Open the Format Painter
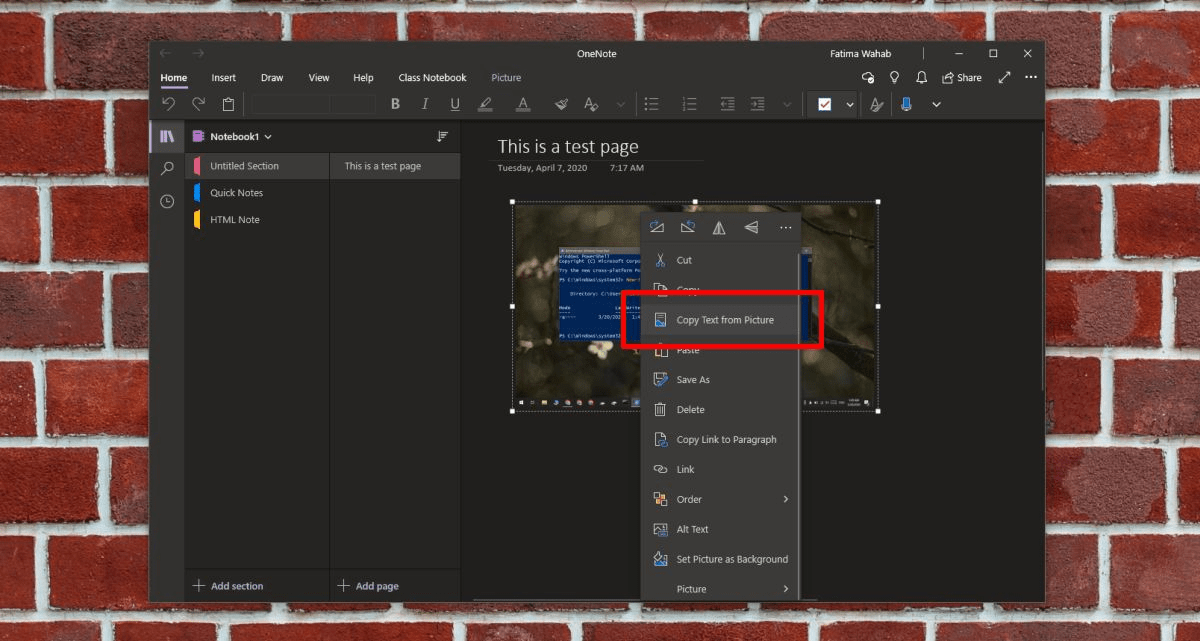Screen dimensions: 1200x641 click(x=561, y=104)
